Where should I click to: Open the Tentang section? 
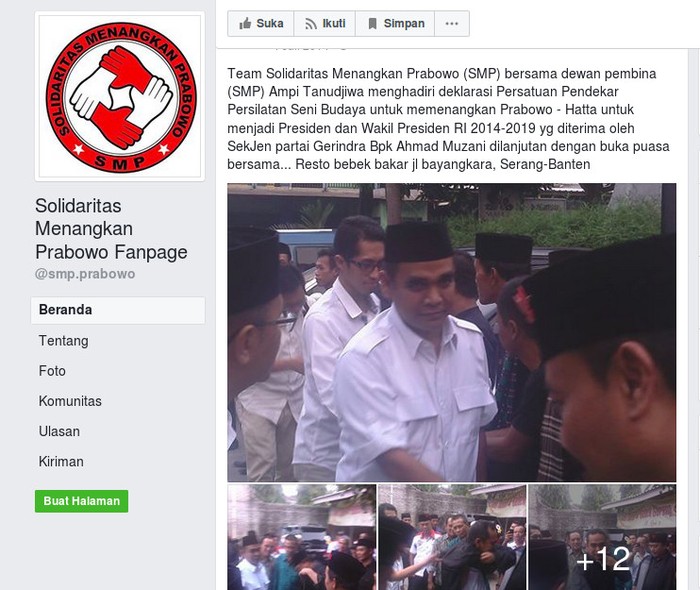63,341
